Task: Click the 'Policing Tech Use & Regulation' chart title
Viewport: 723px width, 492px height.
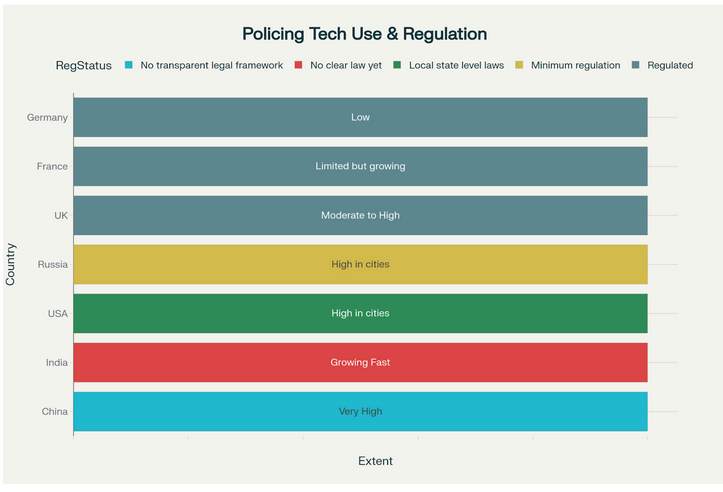Action: (364, 34)
